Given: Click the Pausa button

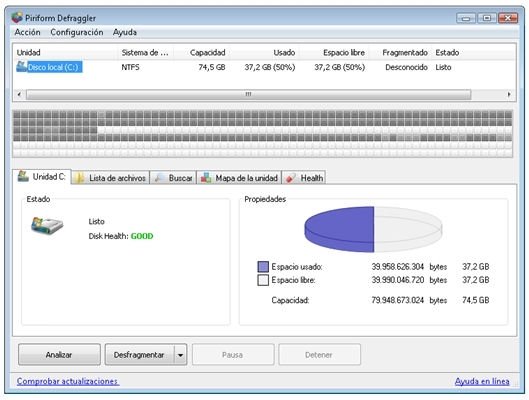Looking at the screenshot, I should [233, 354].
